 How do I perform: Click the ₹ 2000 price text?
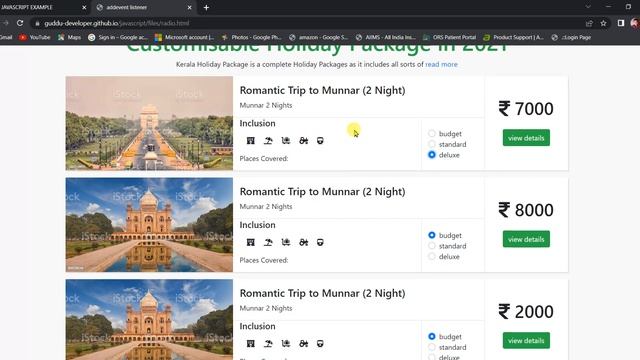click(526, 311)
